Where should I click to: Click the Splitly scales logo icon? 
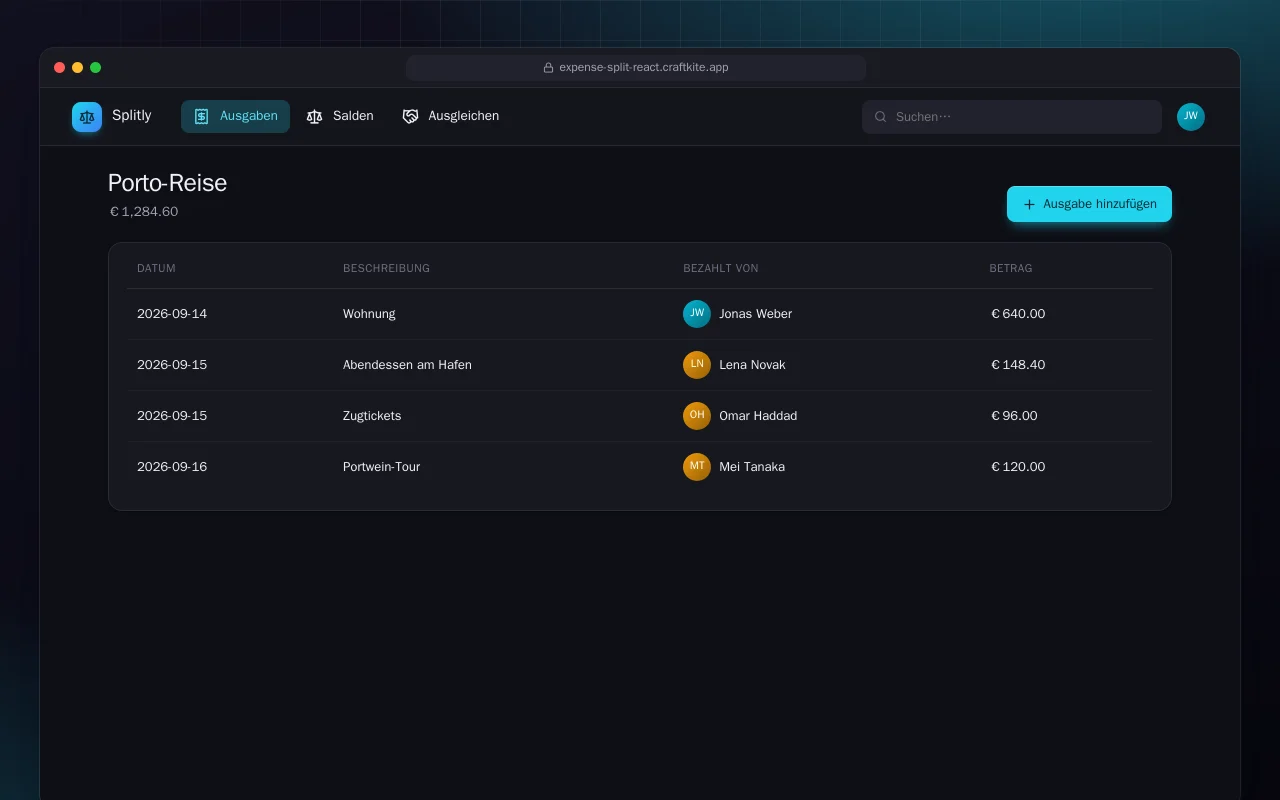point(87,117)
